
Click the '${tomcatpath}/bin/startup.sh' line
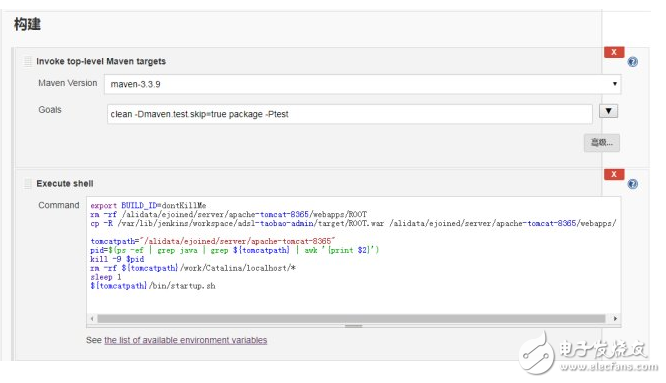(153, 286)
